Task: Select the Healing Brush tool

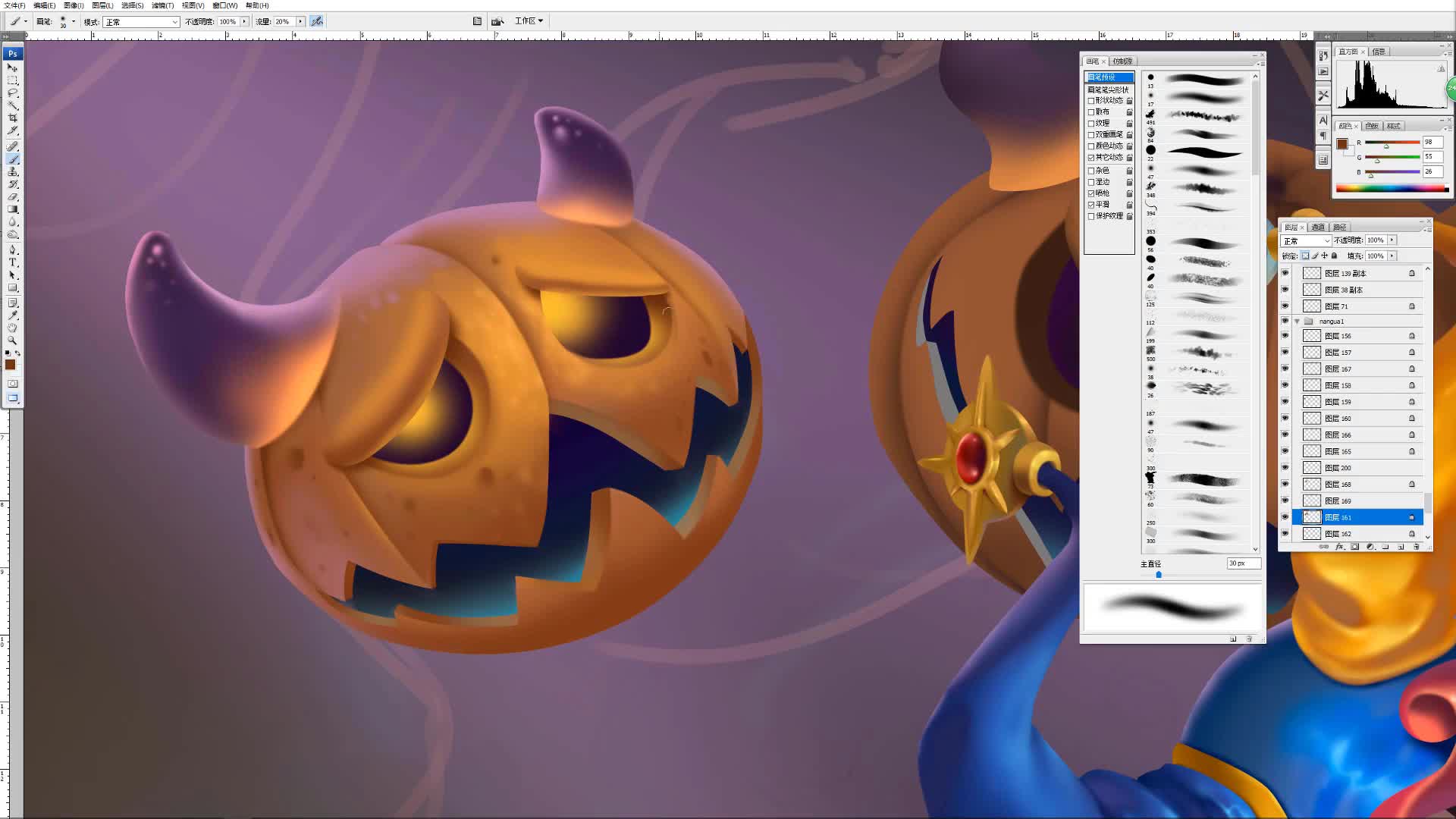Action: (12, 146)
